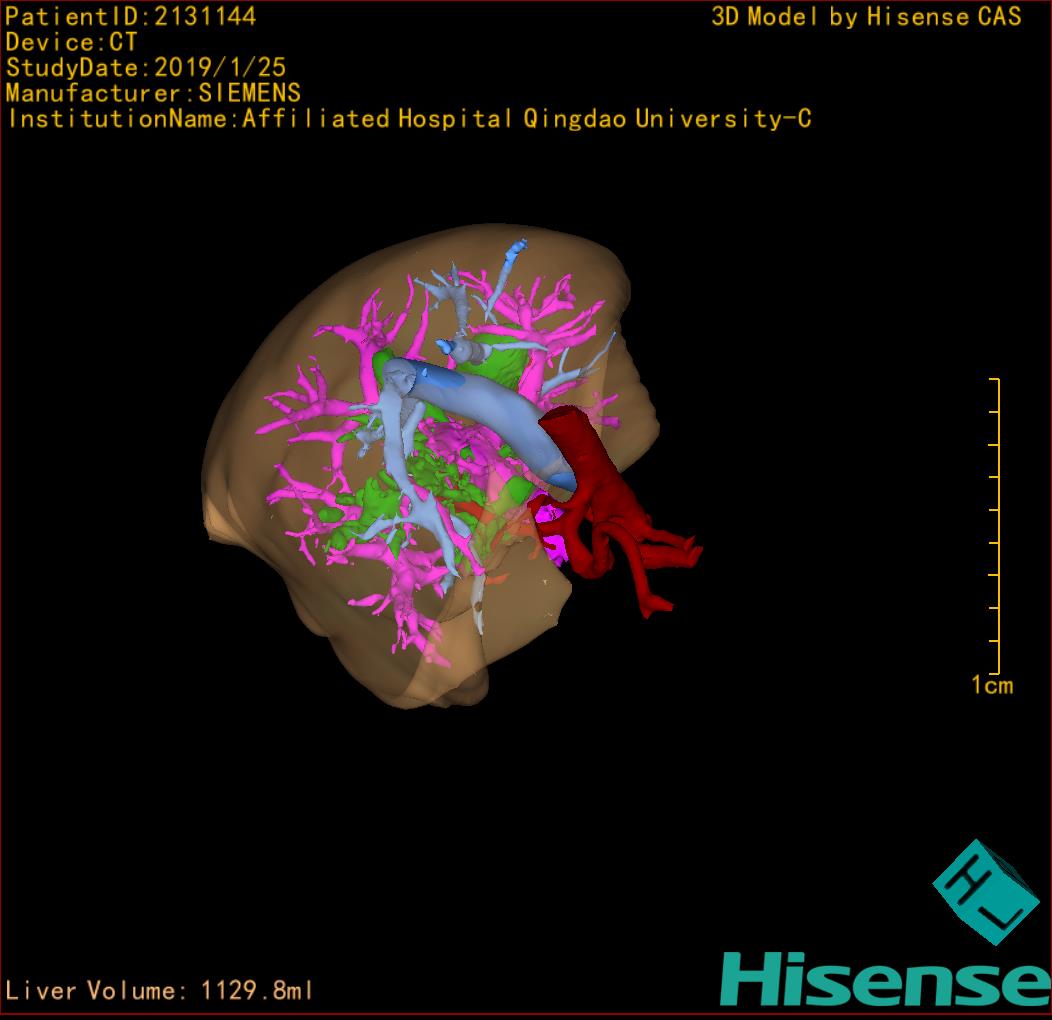Click the StudyDate:2019/1/25 label
The height and width of the screenshot is (1020, 1052).
[x=146, y=68]
